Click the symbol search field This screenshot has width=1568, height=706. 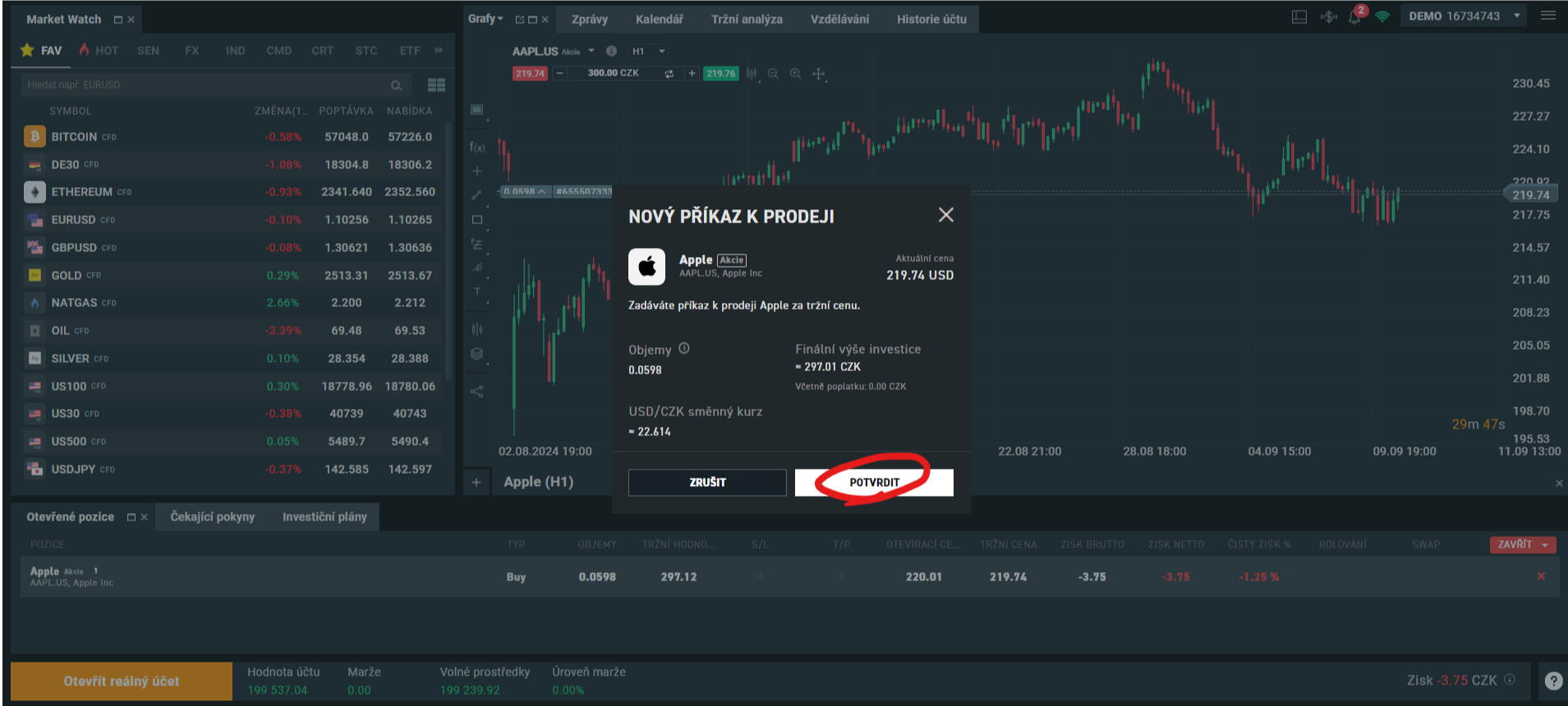[205, 85]
